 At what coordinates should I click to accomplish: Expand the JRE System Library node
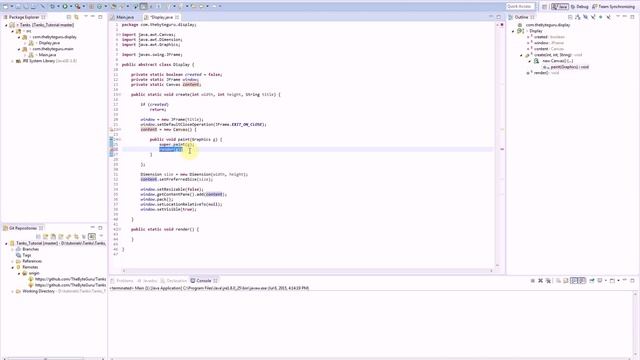13,61
